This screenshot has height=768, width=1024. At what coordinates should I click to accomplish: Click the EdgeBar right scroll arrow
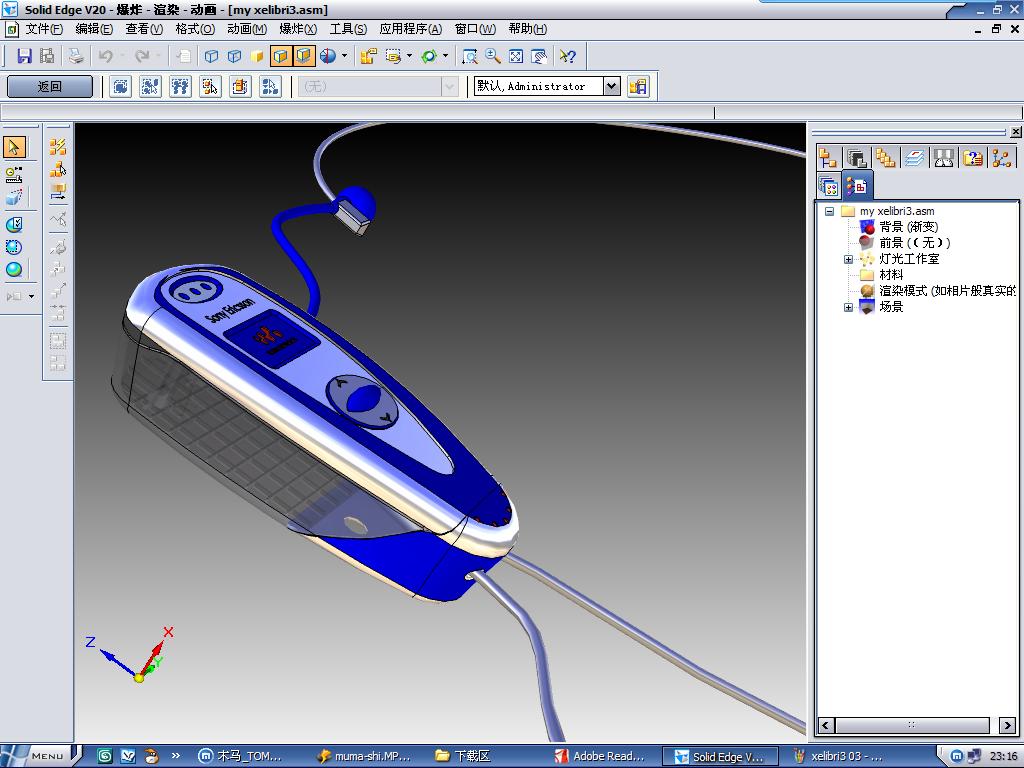1007,725
